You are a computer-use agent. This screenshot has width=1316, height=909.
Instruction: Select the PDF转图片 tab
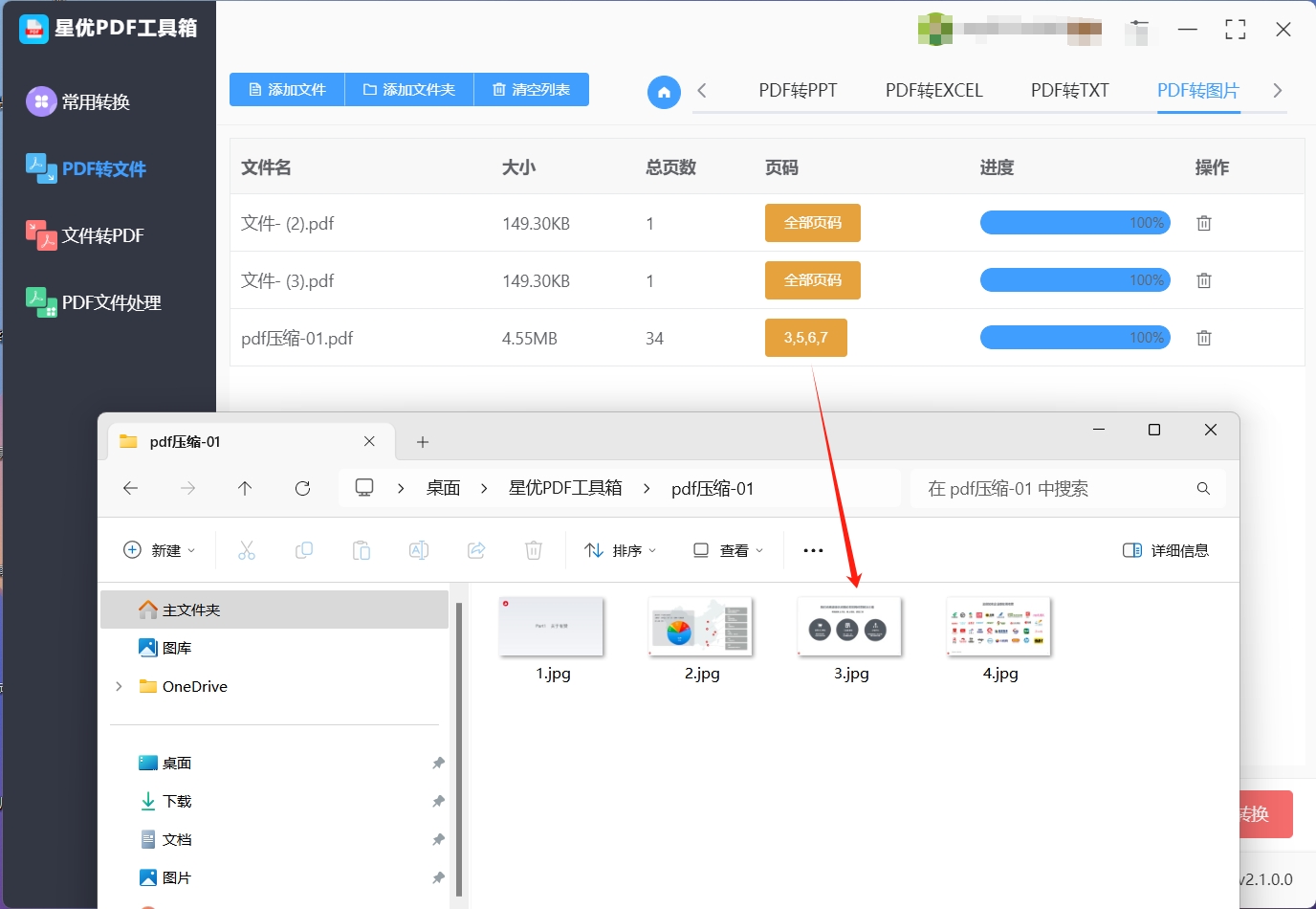coord(1198,90)
